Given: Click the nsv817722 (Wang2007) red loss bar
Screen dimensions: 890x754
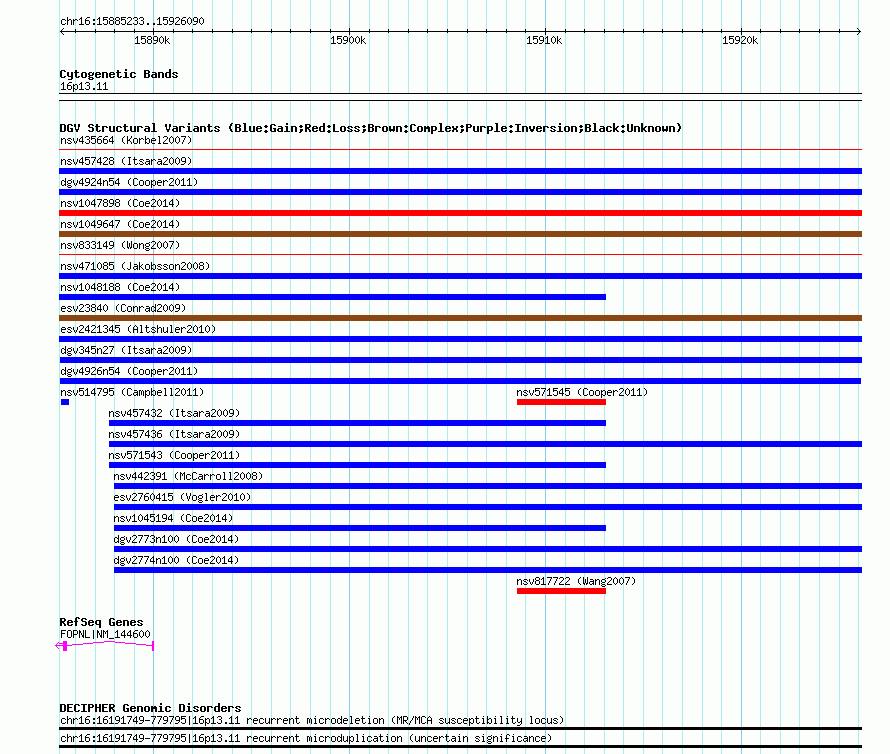Looking at the screenshot, I should coord(561,591).
